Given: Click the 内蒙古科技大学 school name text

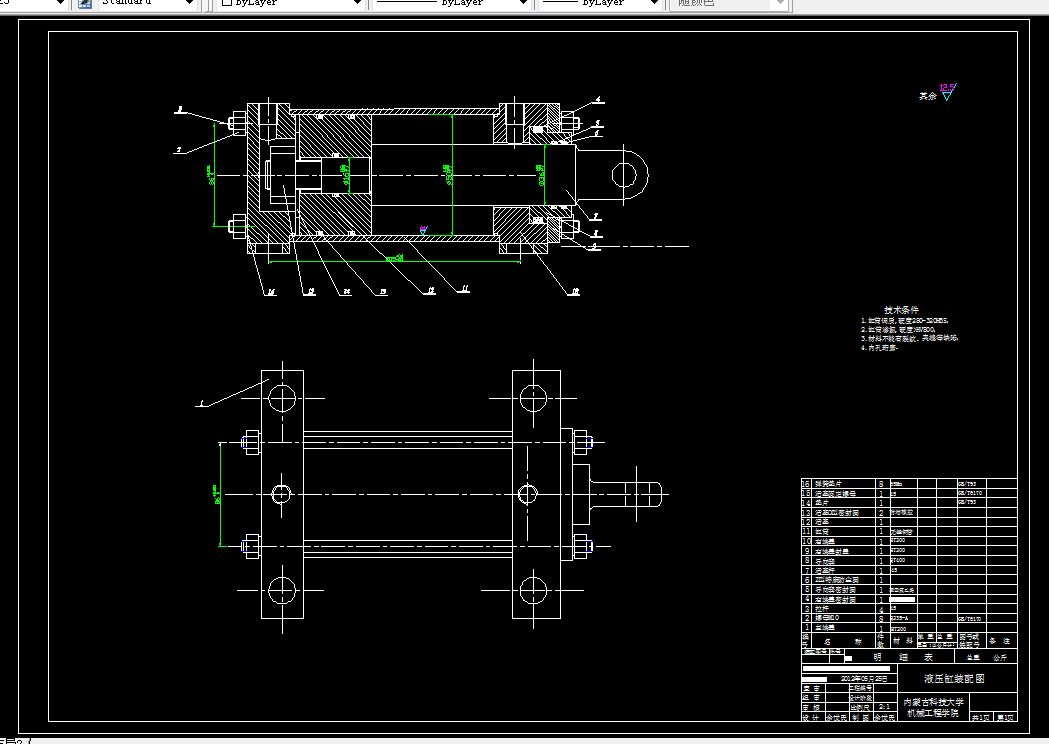Looking at the screenshot, I should pyautogui.click(x=933, y=703).
